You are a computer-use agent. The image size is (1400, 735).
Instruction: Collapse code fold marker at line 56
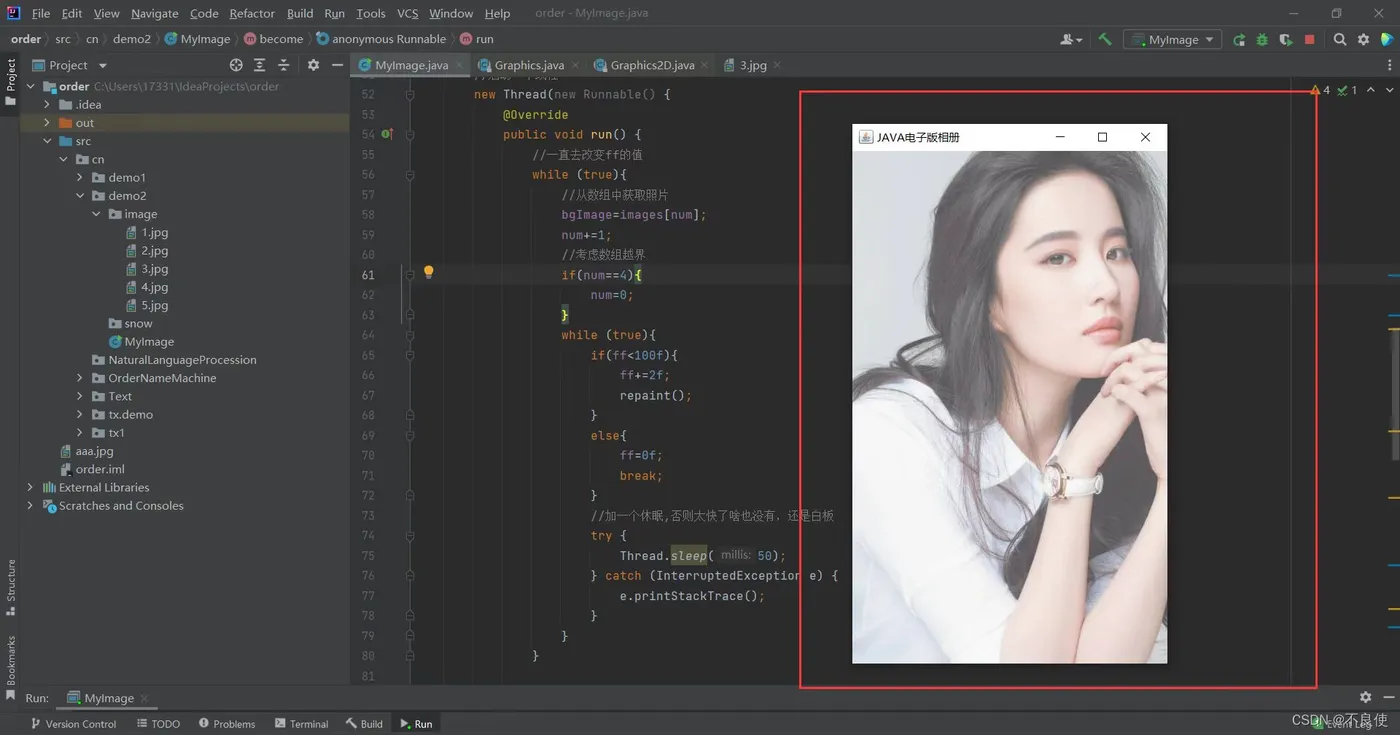coord(410,174)
